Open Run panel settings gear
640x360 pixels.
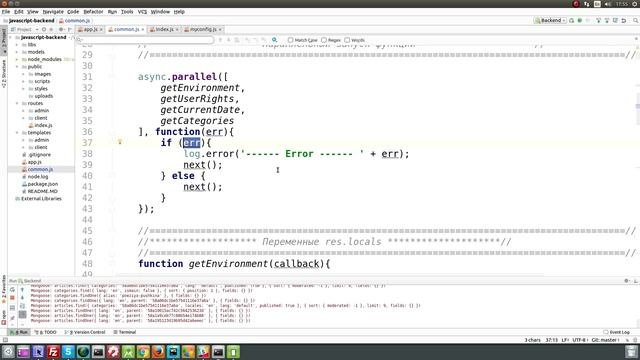pyautogui.click(x=627, y=281)
